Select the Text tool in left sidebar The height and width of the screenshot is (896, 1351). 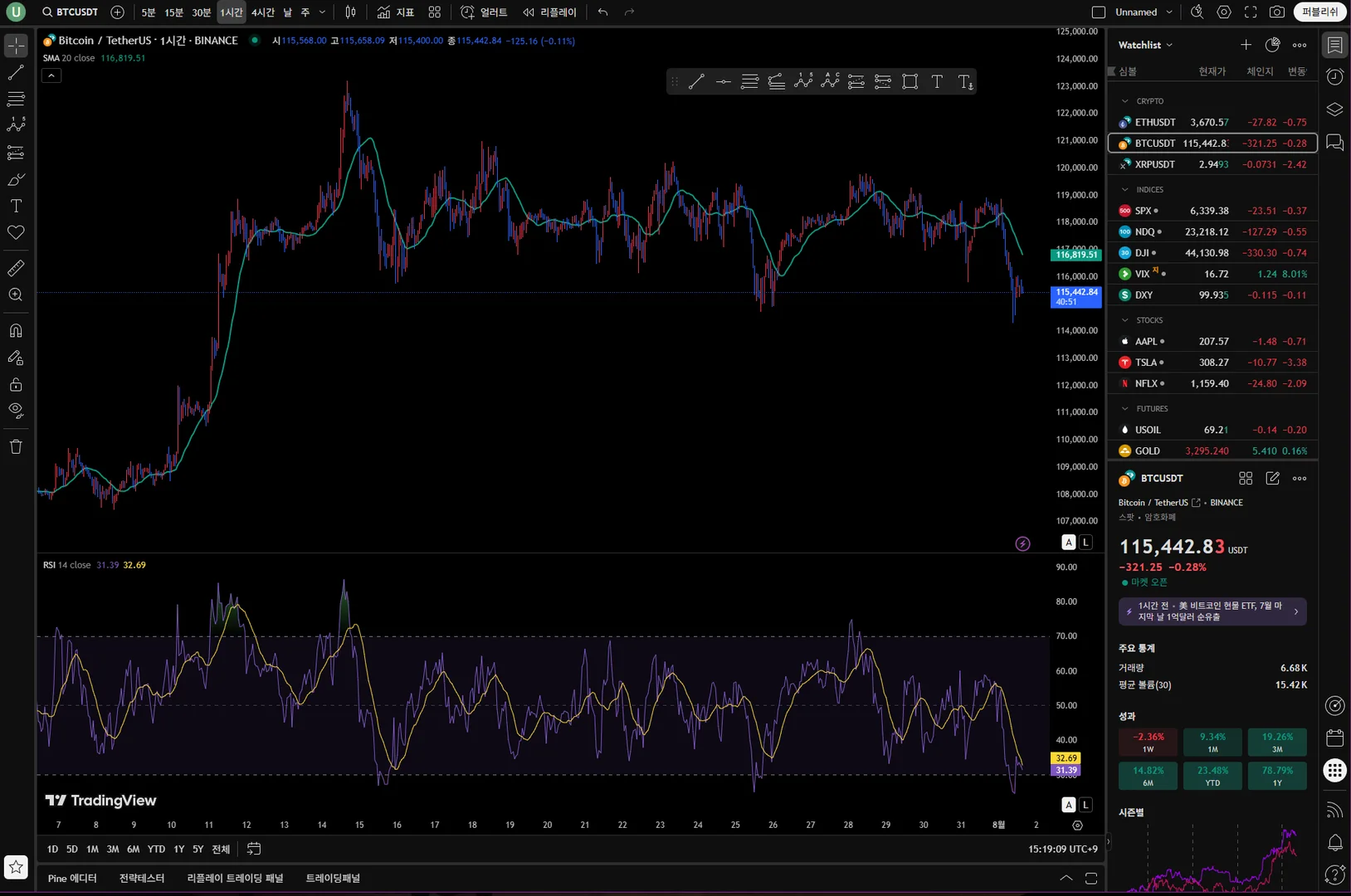[16, 206]
